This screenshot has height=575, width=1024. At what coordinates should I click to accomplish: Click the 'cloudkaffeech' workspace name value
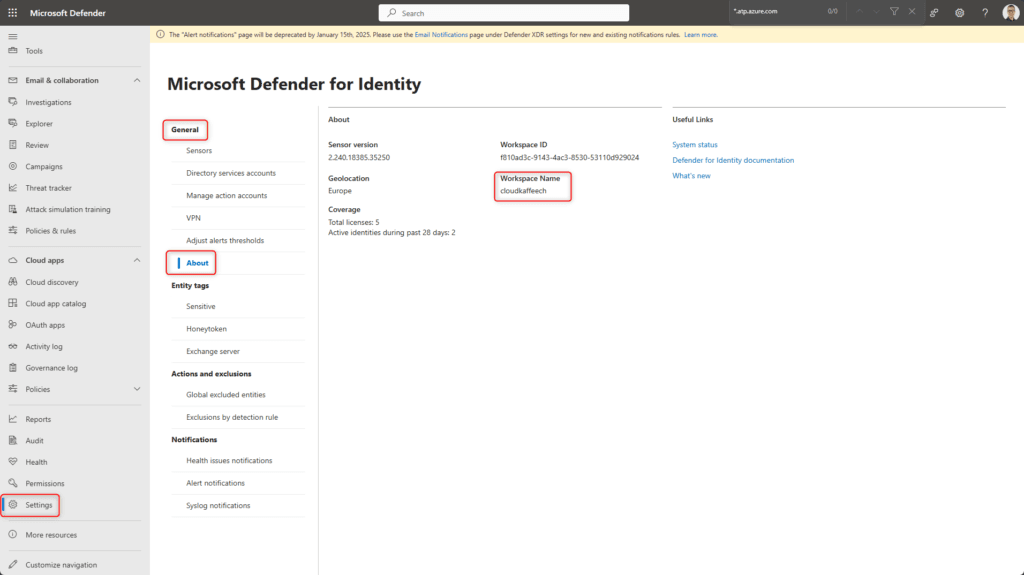pos(523,191)
